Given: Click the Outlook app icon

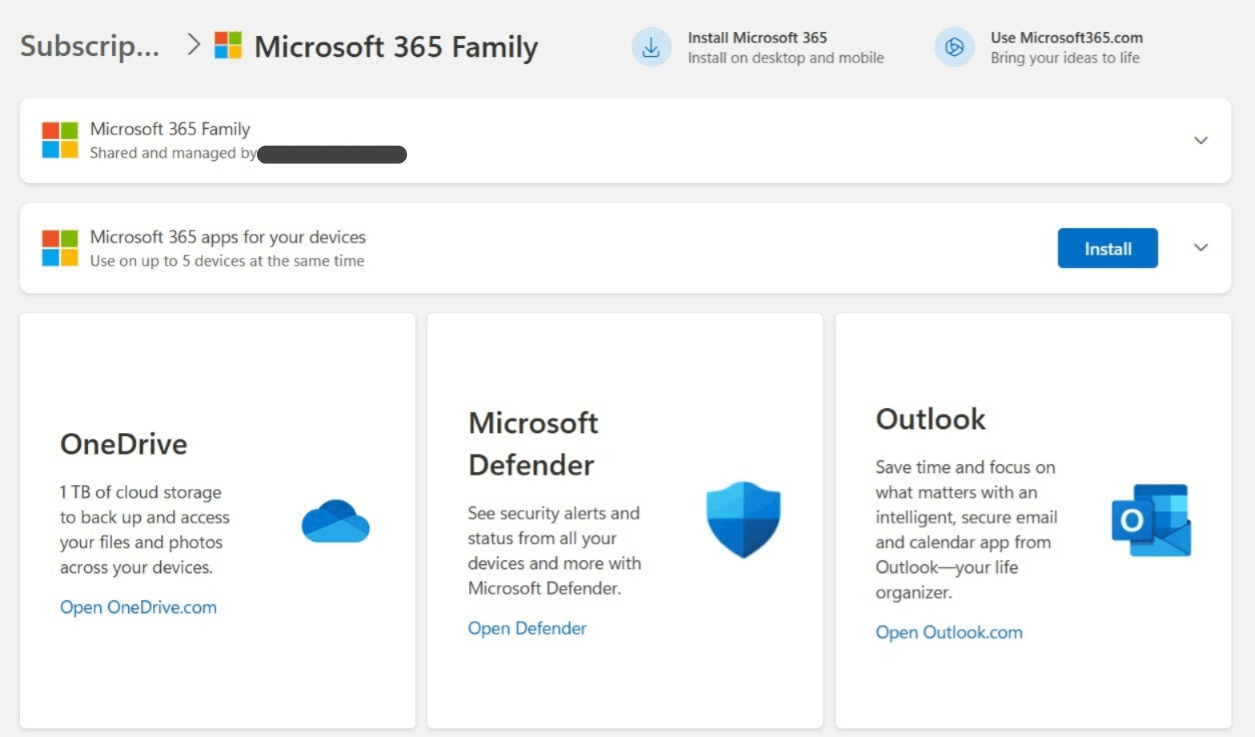Looking at the screenshot, I should tap(1151, 519).
